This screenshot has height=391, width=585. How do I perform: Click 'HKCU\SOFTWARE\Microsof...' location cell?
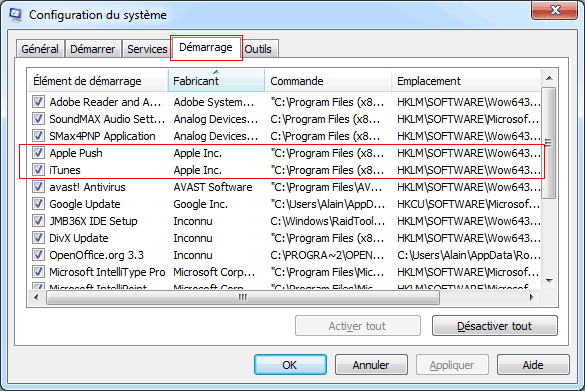pos(469,204)
